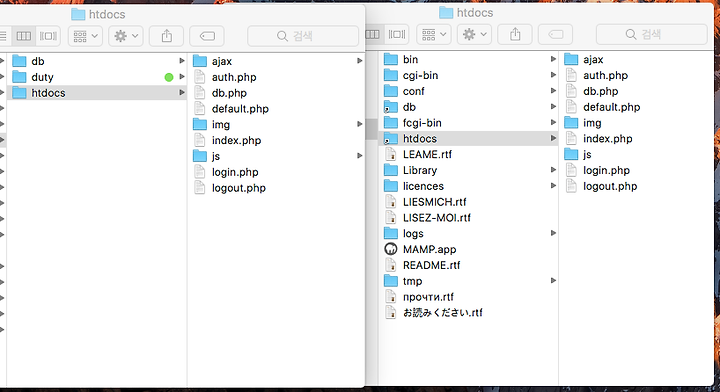
Task: Expand conf folder arrow in right window
Action: (x=553, y=91)
